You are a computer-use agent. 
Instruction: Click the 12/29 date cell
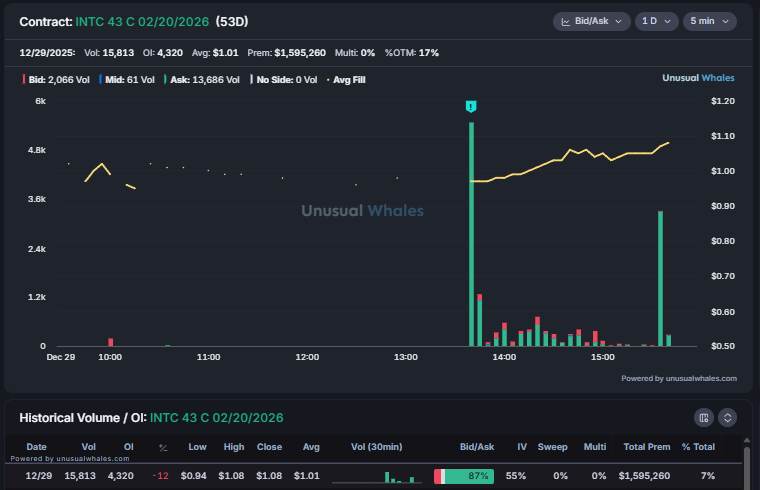click(x=39, y=476)
